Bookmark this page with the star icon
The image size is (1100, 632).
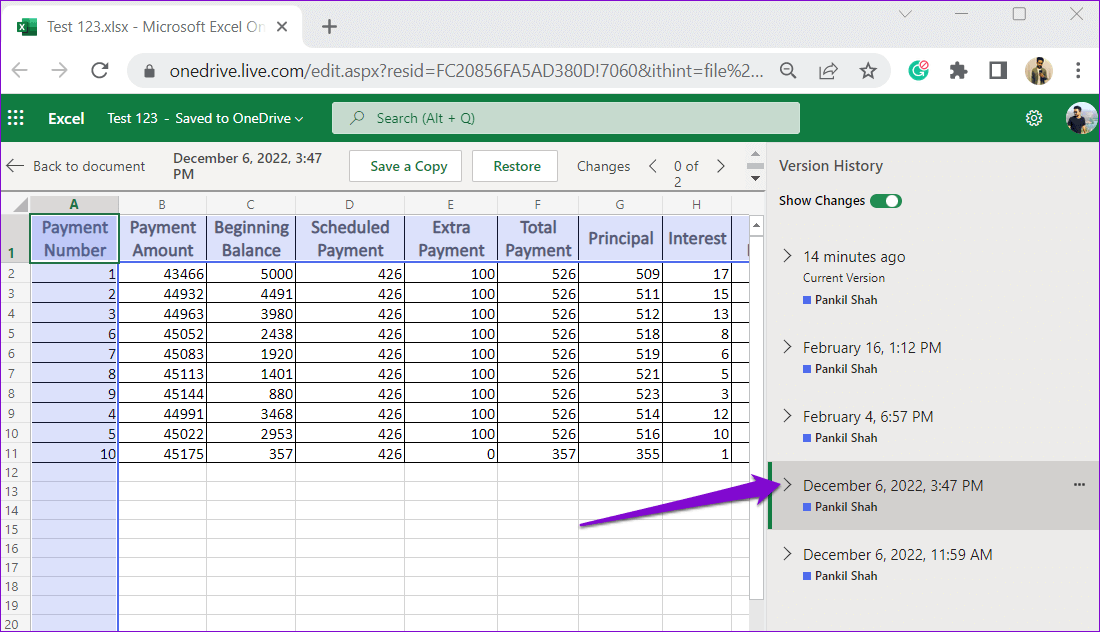tap(868, 70)
